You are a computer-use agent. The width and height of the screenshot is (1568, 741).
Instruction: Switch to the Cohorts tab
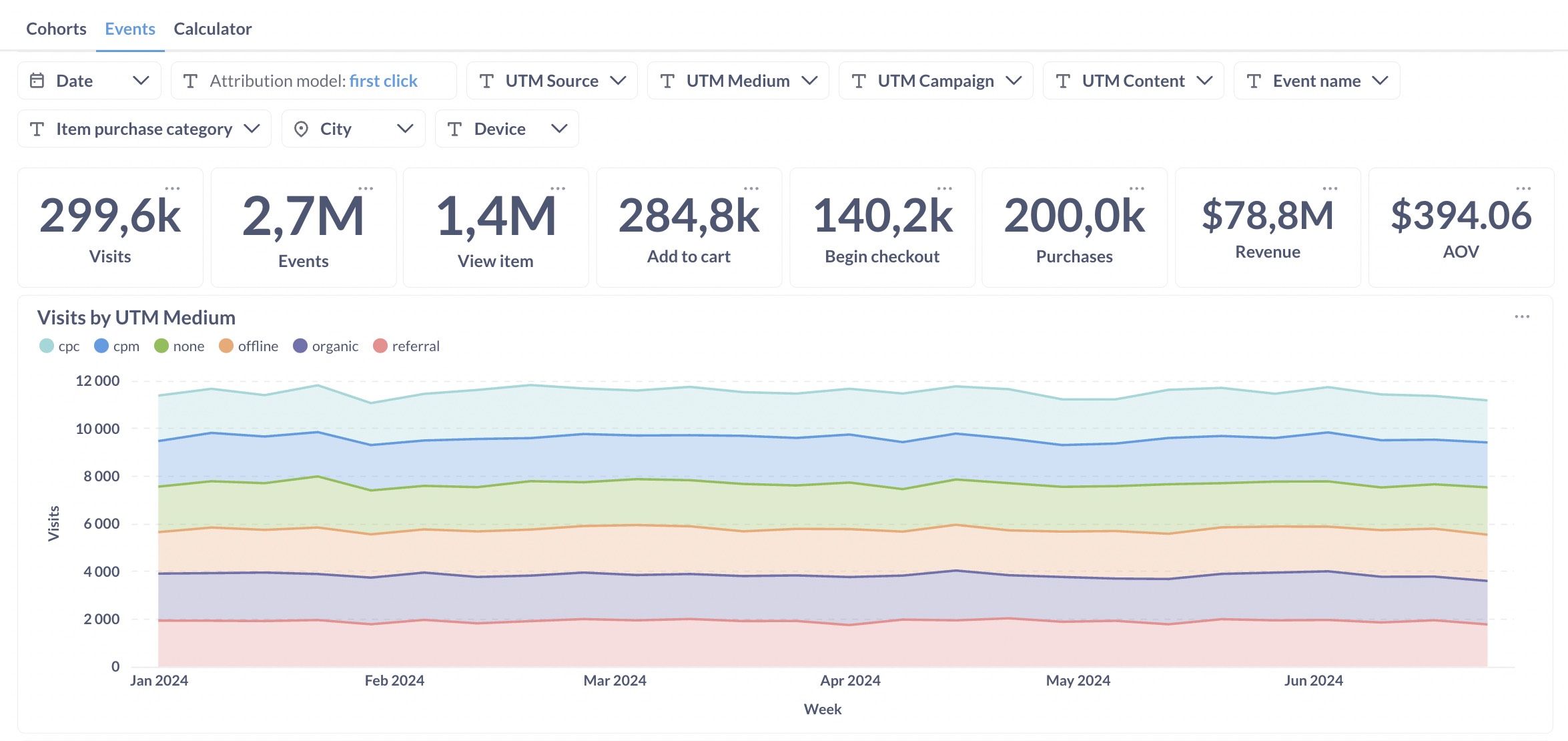pos(56,29)
